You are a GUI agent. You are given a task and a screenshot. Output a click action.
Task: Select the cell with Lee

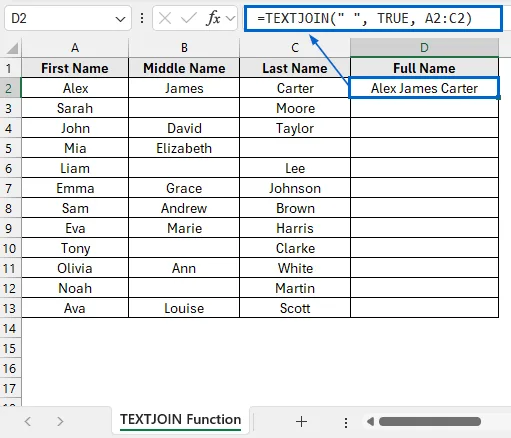point(295,168)
